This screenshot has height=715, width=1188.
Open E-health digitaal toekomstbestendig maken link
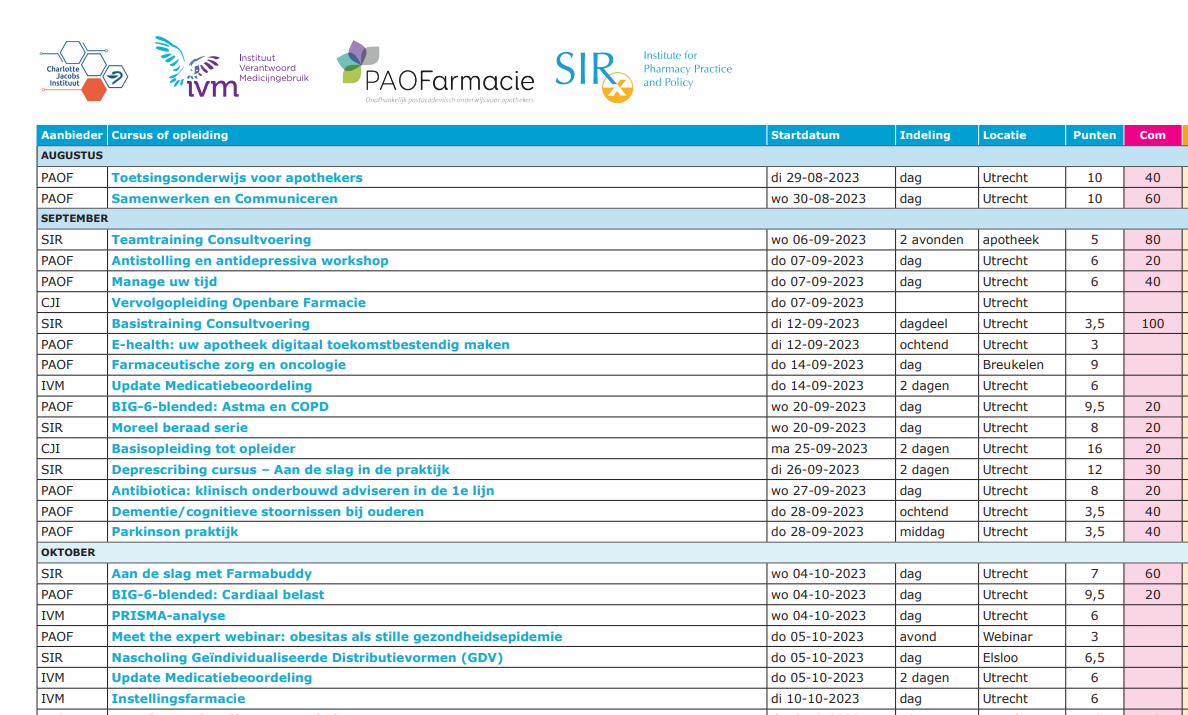pyautogui.click(x=310, y=345)
